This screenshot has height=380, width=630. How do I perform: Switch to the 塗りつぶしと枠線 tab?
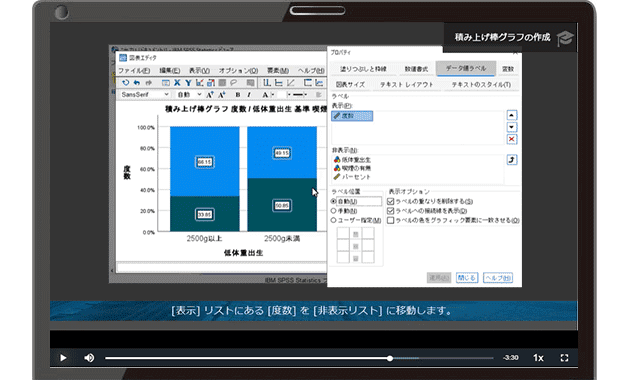point(363,69)
